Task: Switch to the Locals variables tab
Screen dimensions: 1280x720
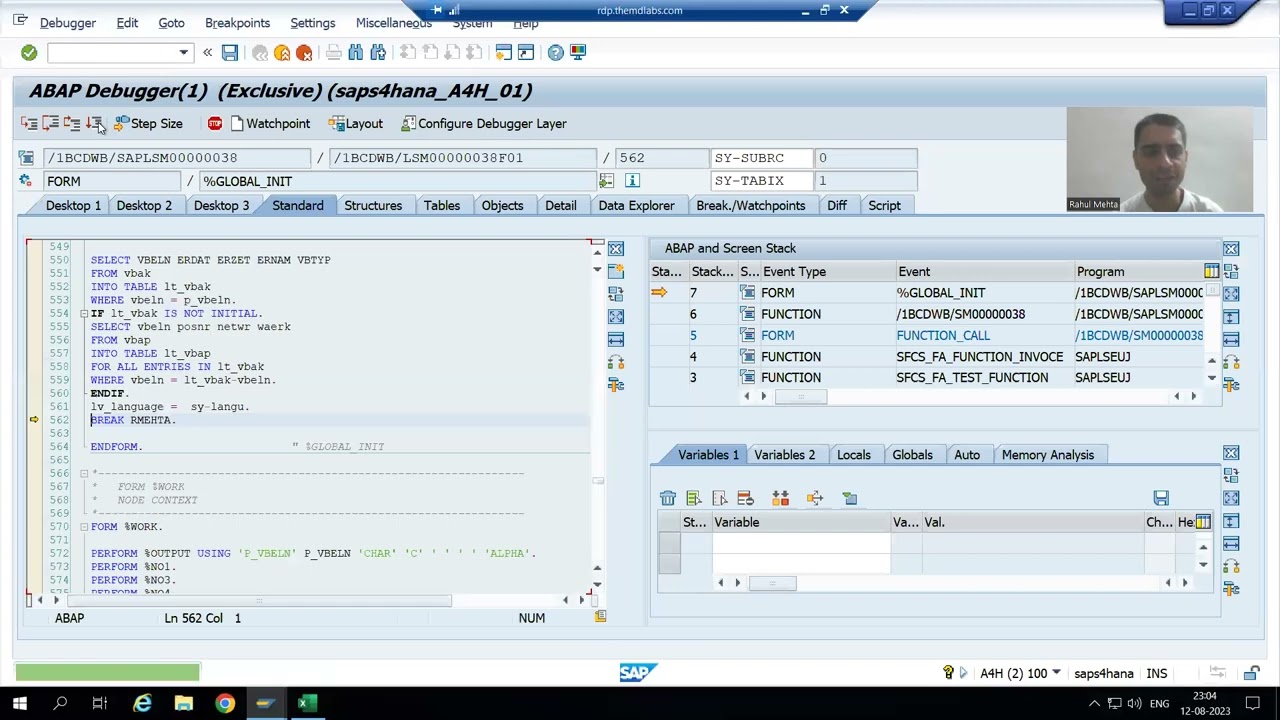Action: coord(854,455)
